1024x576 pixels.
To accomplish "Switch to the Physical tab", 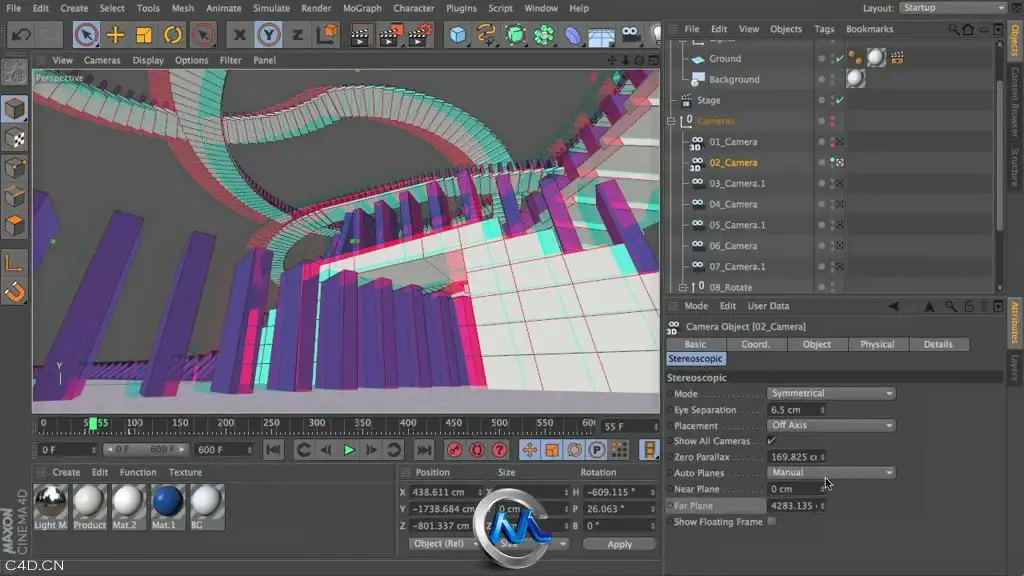I will coord(877,344).
